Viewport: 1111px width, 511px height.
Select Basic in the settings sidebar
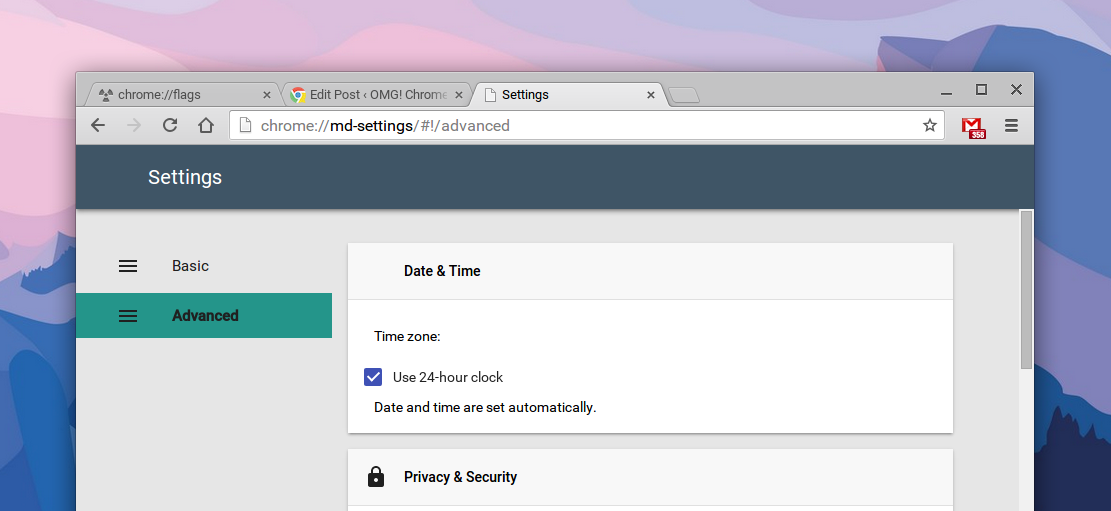point(190,266)
